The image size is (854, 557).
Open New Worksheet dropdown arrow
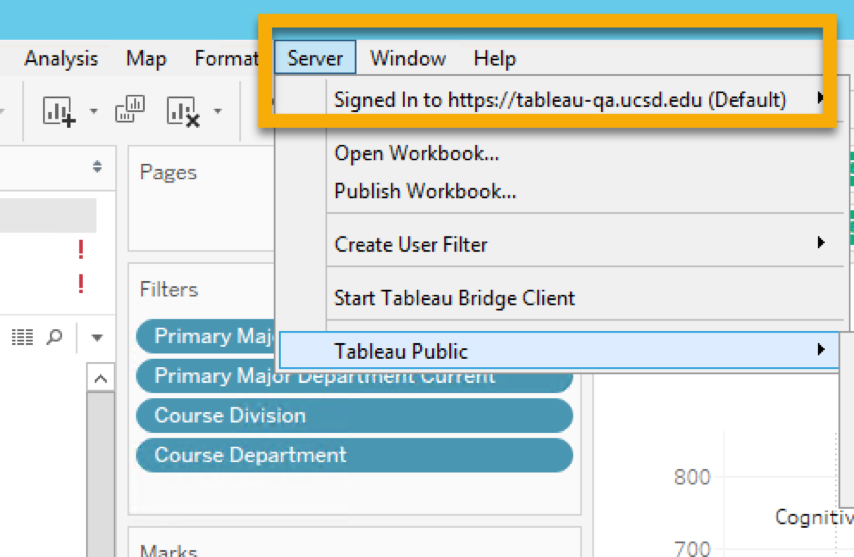[x=94, y=111]
